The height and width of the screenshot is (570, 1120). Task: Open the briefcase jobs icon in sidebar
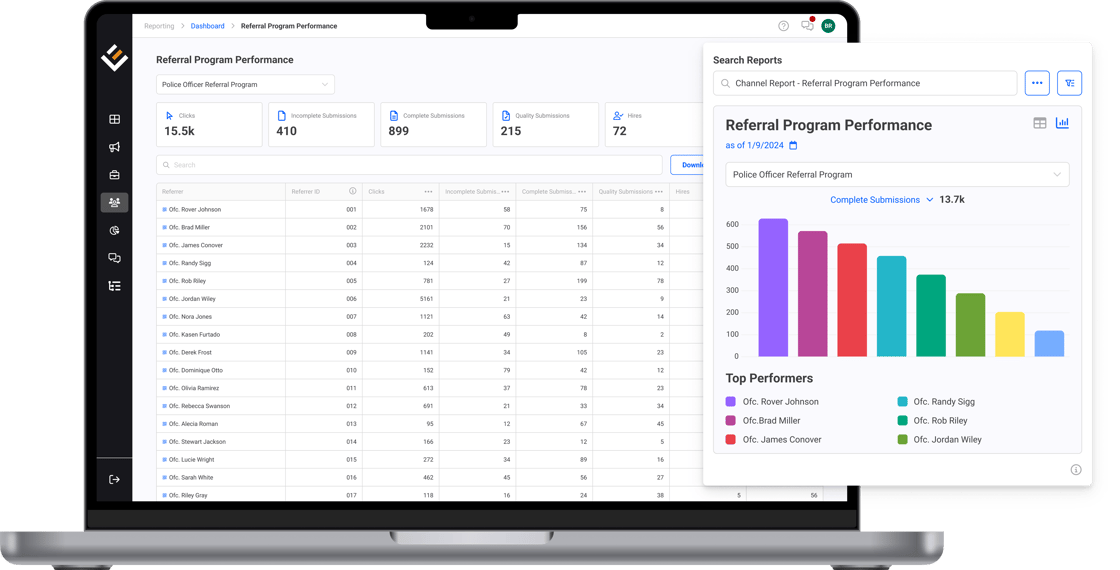[x=114, y=174]
